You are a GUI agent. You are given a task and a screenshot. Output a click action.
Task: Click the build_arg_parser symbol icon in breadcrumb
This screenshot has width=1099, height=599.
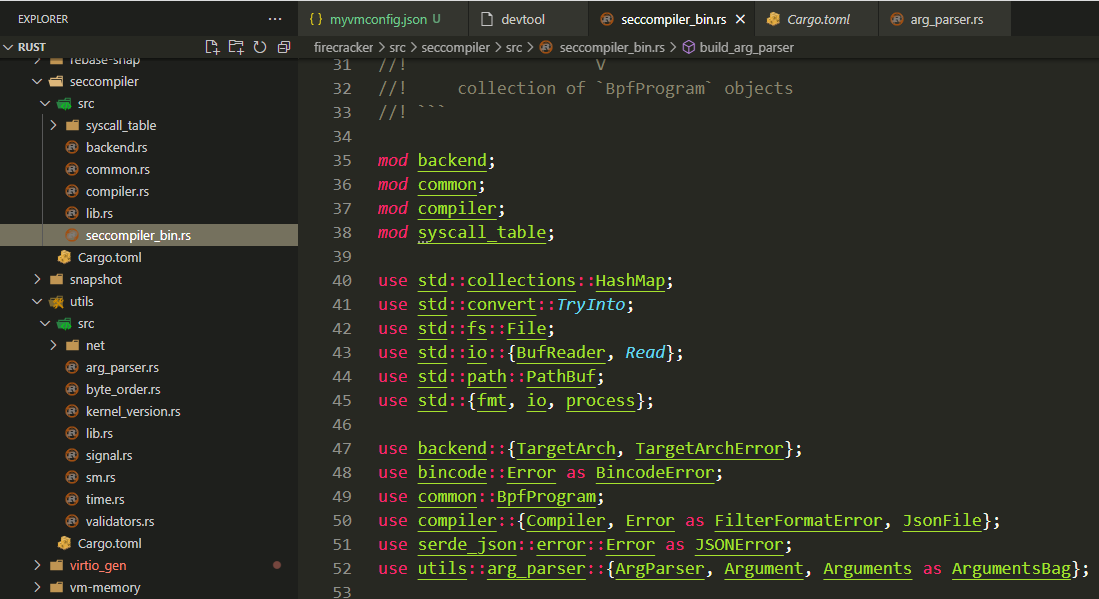coord(690,46)
